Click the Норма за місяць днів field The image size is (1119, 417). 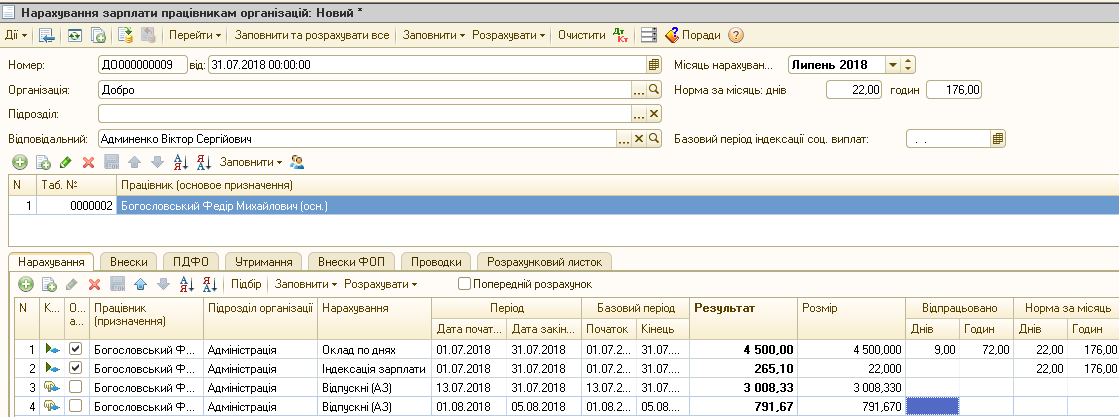click(x=854, y=89)
